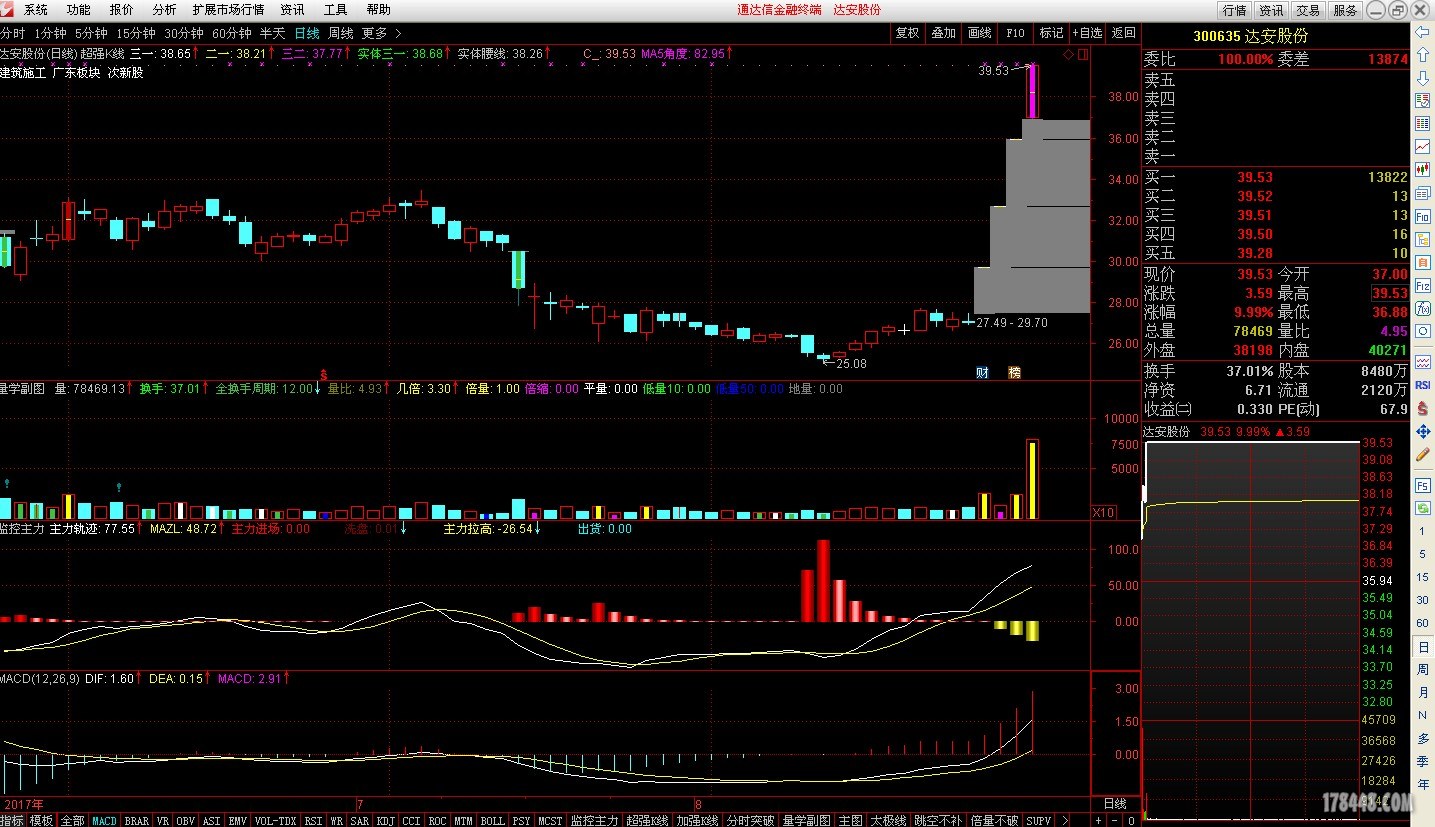1435x827 pixels.
Task: Open the 扩展市场行情 menu
Action: click(x=228, y=10)
